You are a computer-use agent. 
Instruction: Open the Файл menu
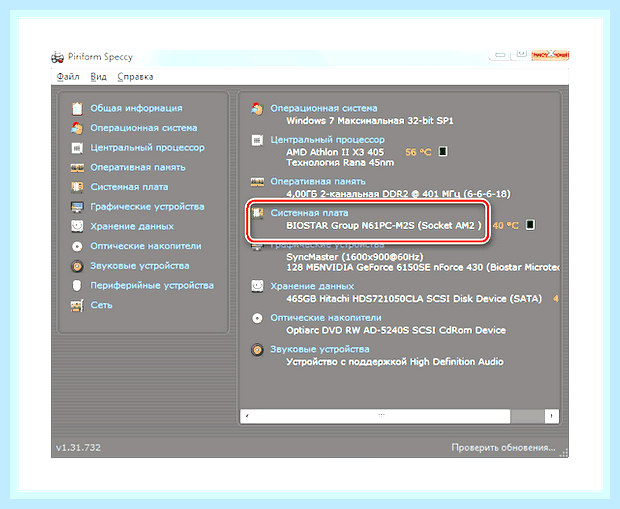tap(68, 77)
